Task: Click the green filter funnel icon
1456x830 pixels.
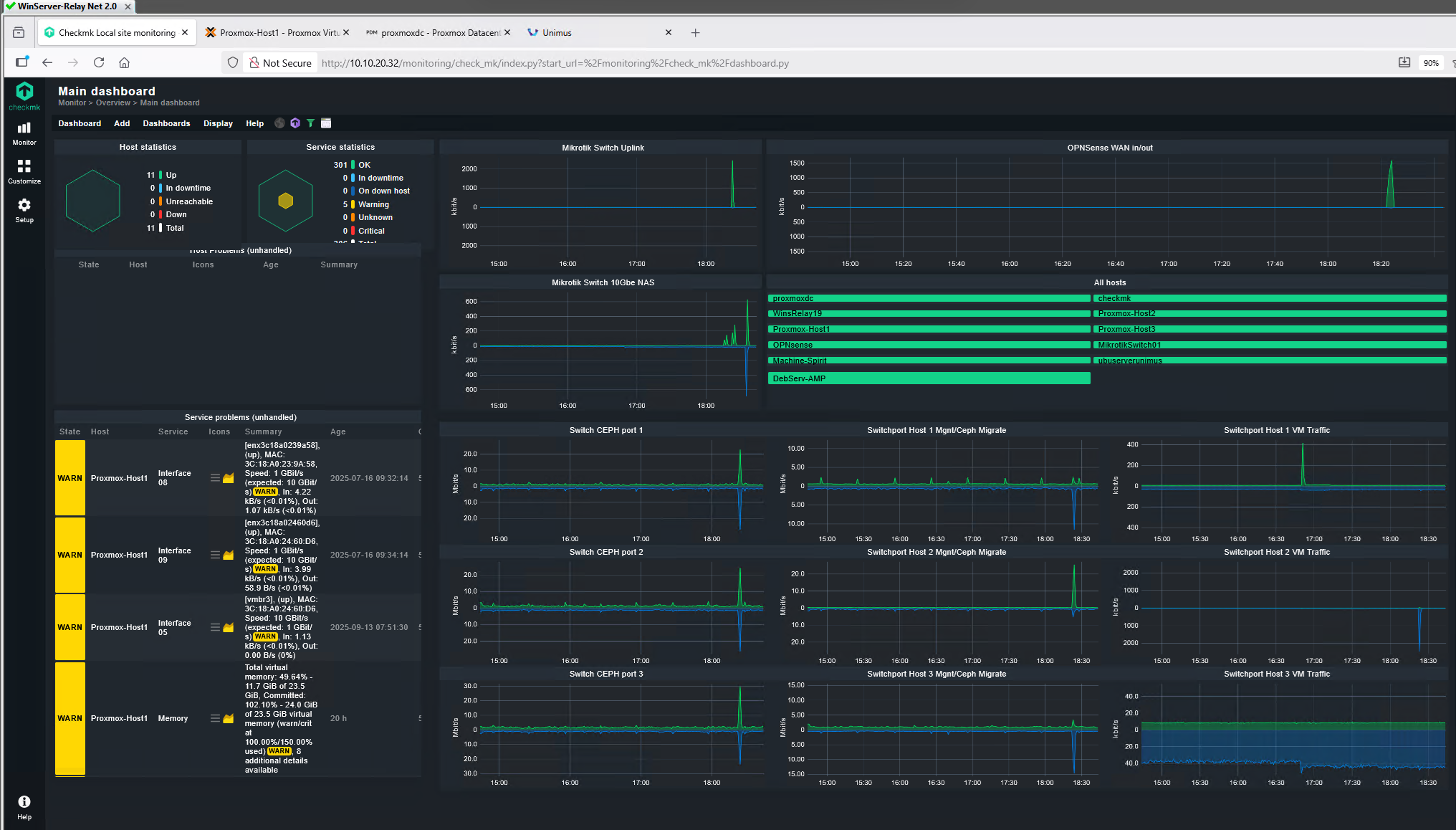Action: click(310, 123)
